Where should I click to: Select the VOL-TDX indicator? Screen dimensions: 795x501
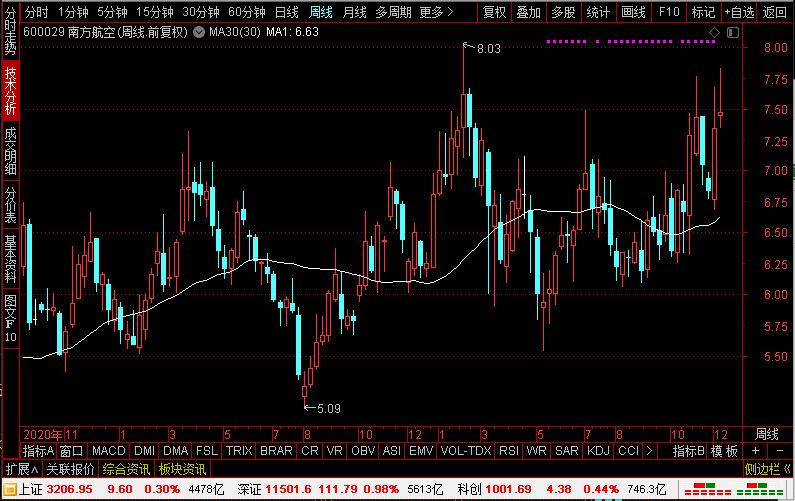click(x=466, y=451)
